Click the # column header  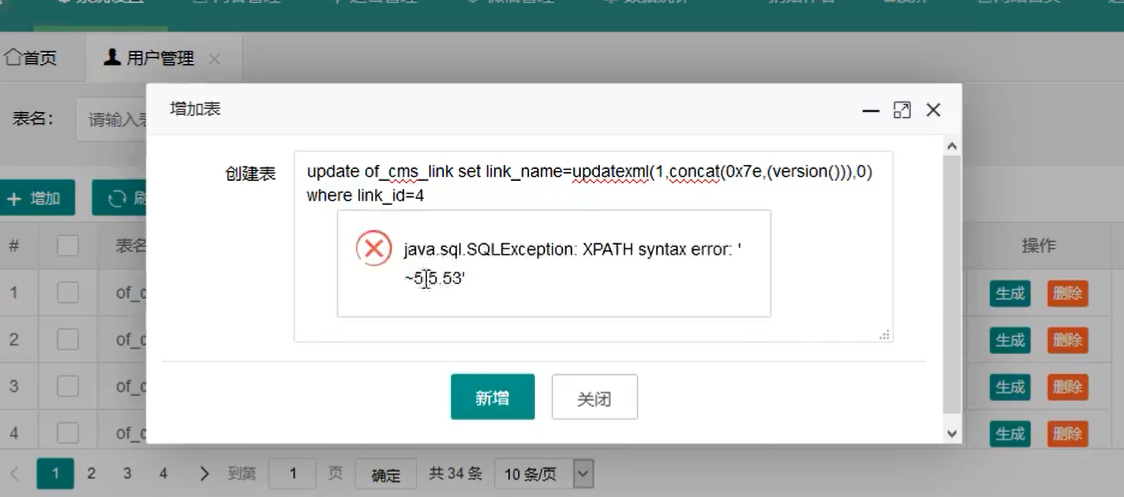[14, 246]
